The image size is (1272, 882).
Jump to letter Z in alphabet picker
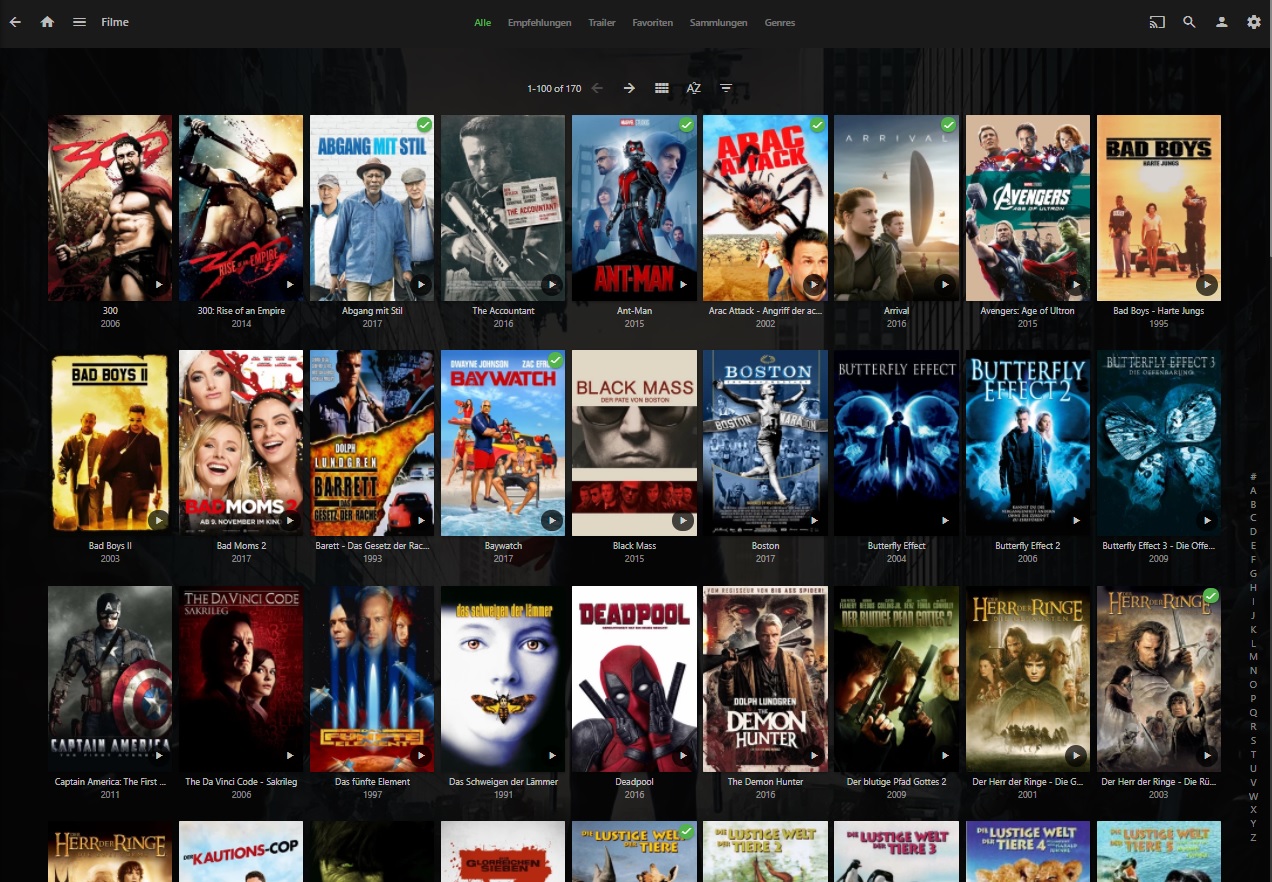[x=1253, y=837]
